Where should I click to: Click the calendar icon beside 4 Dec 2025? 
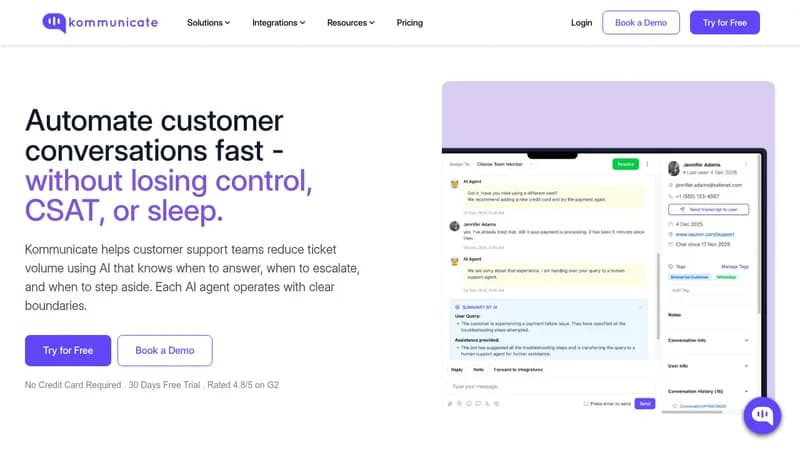click(x=671, y=224)
